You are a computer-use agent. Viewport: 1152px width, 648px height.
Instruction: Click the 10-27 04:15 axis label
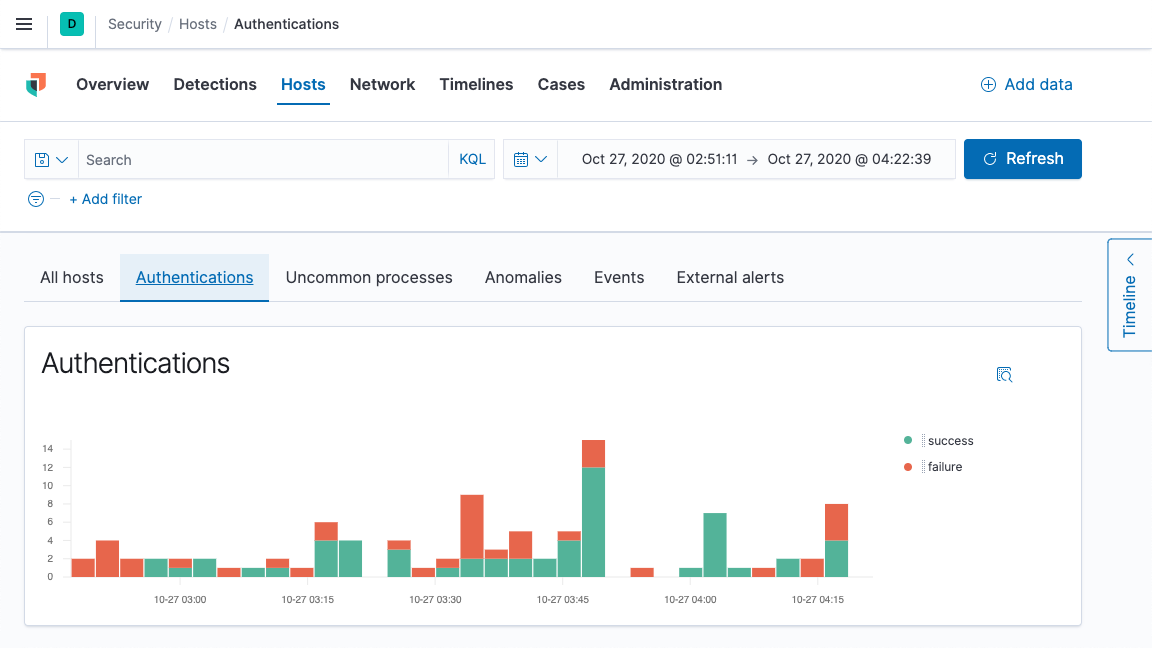pyautogui.click(x=818, y=600)
